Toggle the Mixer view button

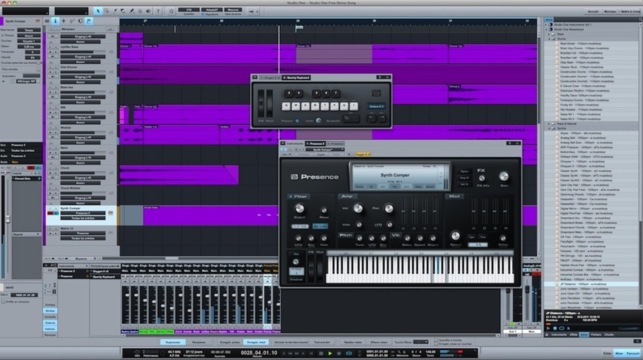click(619, 353)
